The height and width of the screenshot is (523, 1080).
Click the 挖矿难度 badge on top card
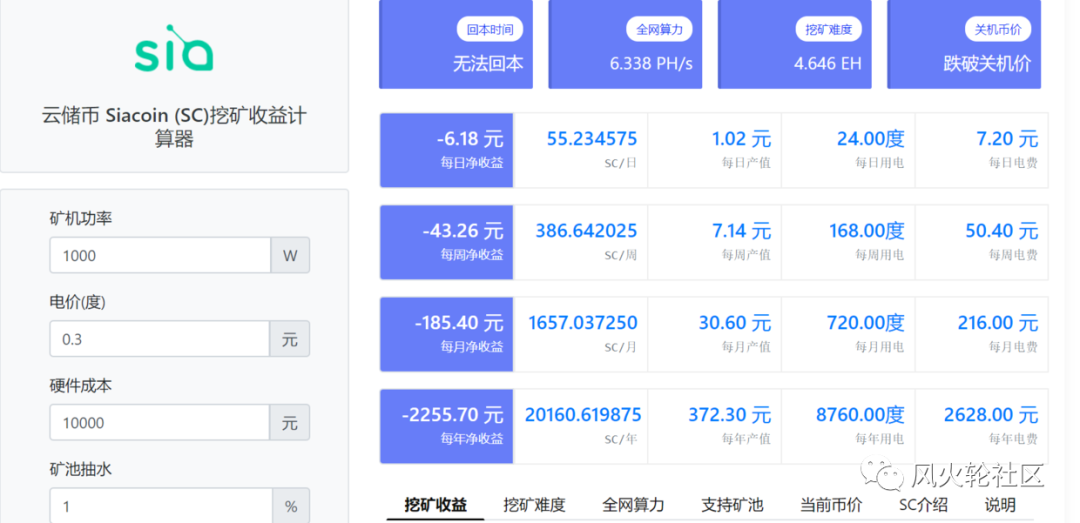[x=829, y=30]
